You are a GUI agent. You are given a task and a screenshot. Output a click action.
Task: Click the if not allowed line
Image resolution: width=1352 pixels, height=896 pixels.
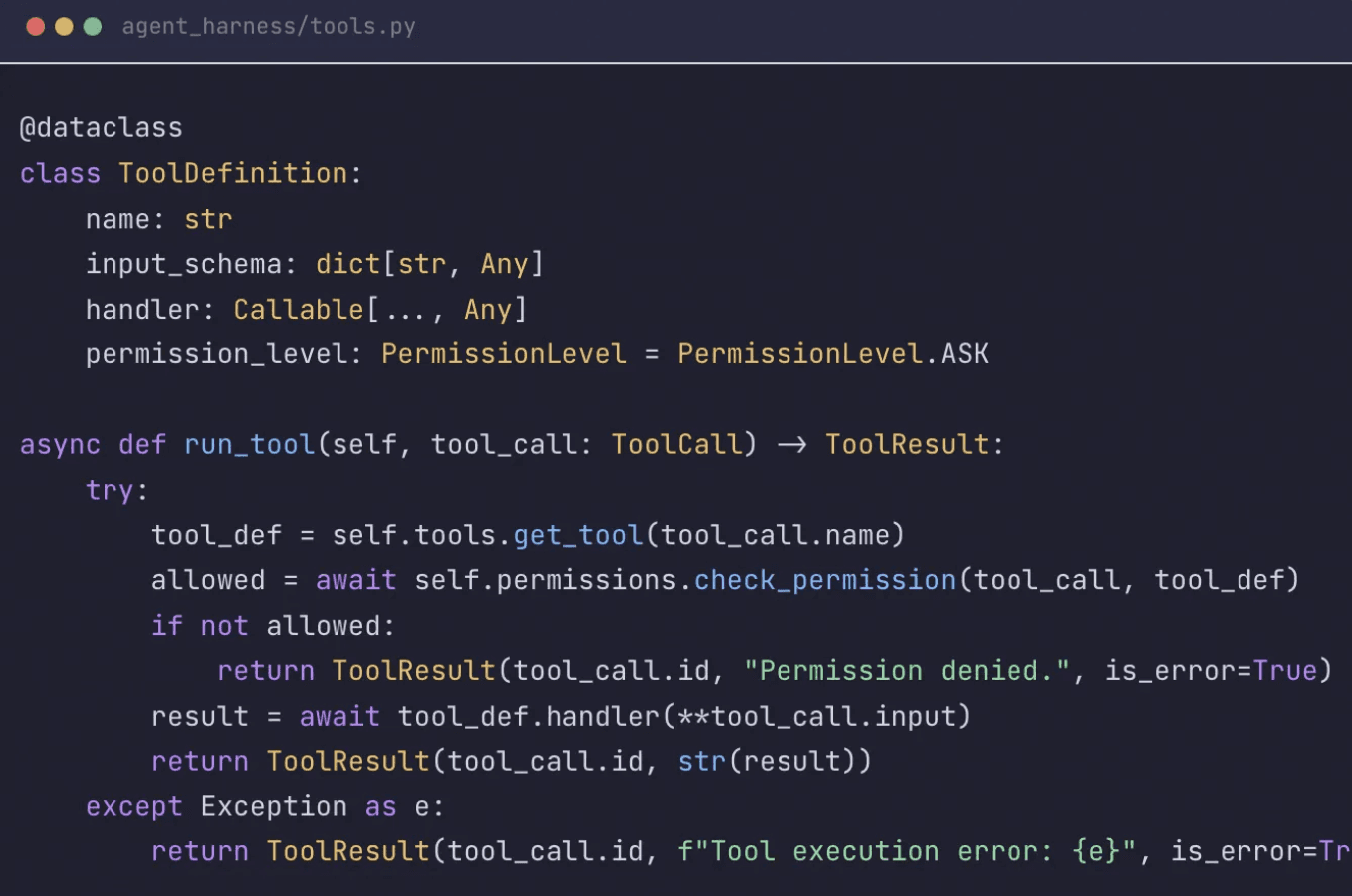tap(273, 625)
